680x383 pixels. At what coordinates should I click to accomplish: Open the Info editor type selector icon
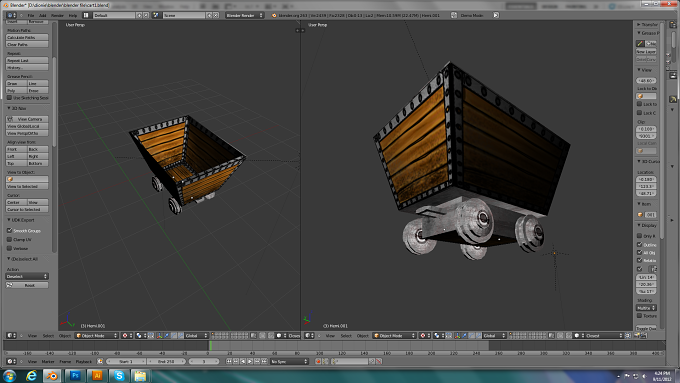pyautogui.click(x=11, y=15)
